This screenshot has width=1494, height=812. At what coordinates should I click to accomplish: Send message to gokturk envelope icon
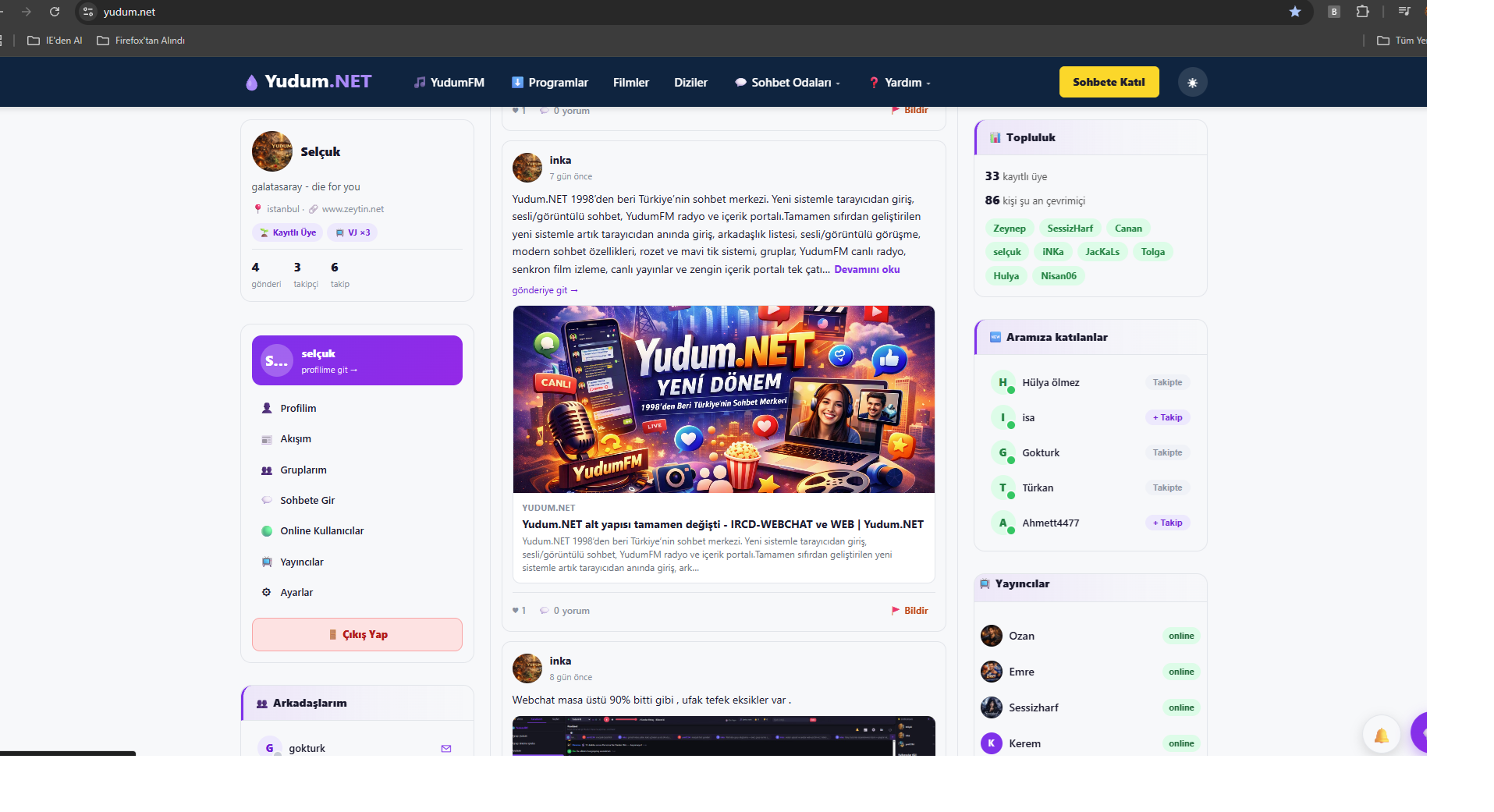coord(445,748)
